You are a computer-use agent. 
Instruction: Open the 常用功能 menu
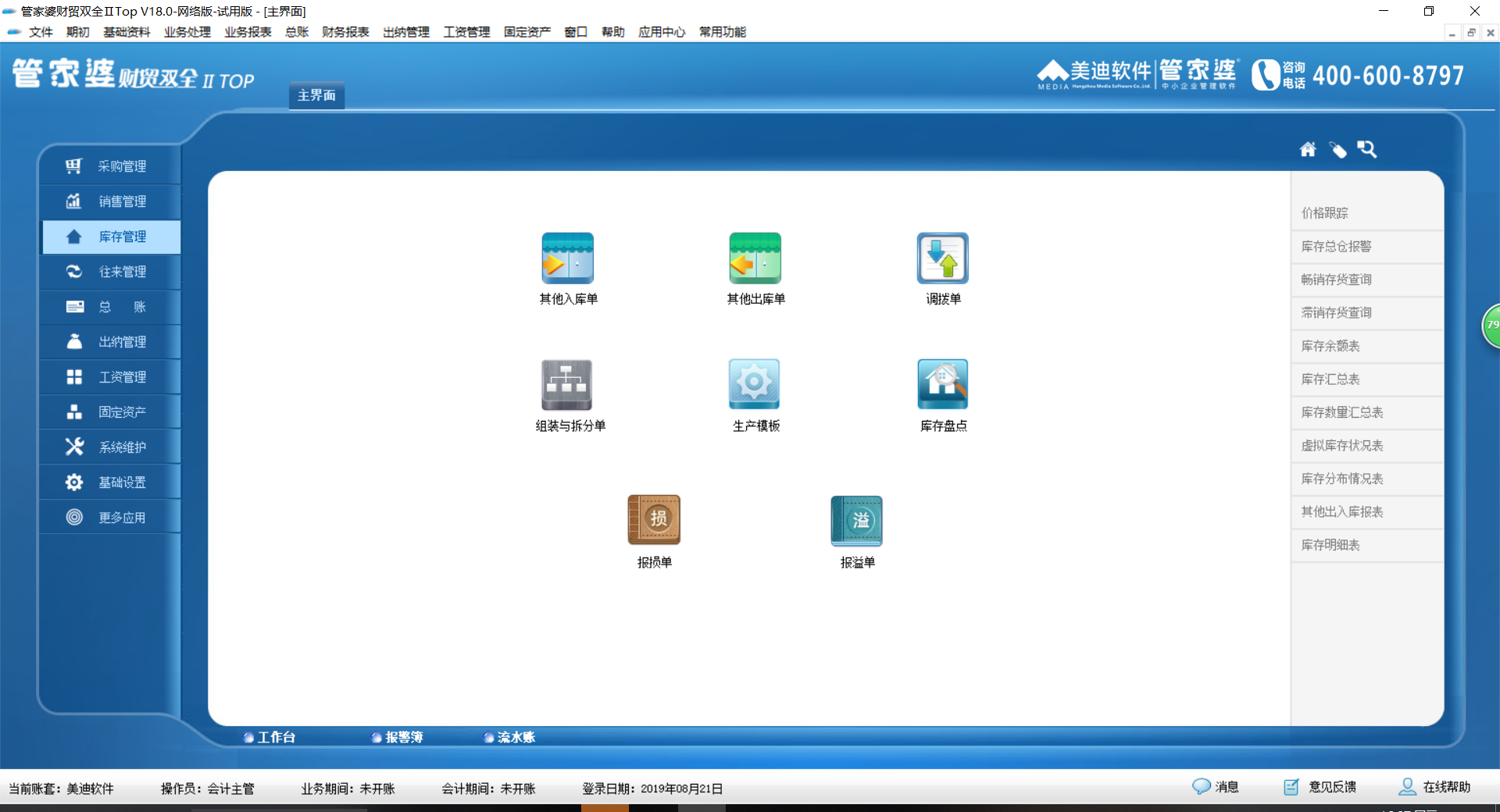[723, 32]
